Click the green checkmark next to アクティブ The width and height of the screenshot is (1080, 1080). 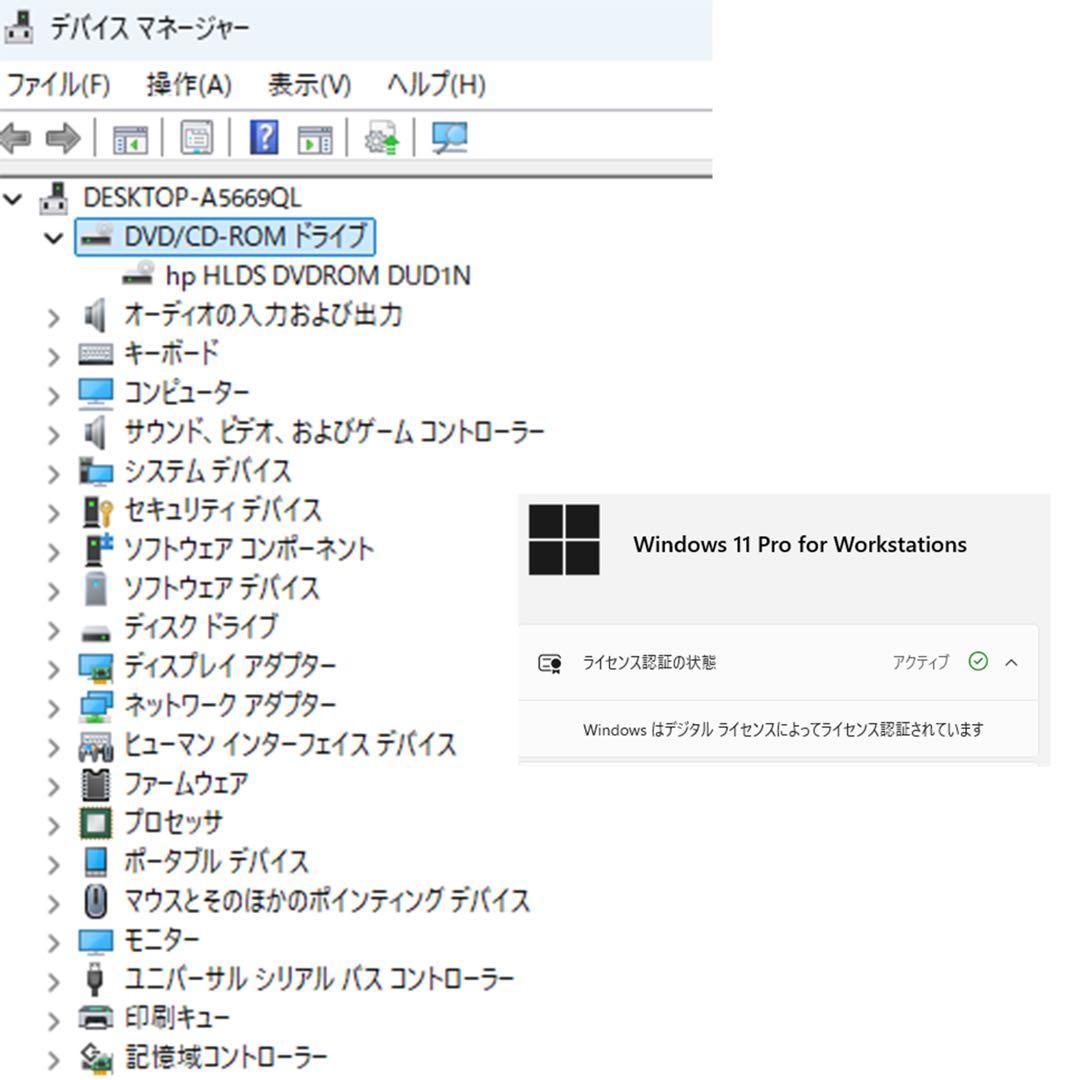tap(978, 661)
